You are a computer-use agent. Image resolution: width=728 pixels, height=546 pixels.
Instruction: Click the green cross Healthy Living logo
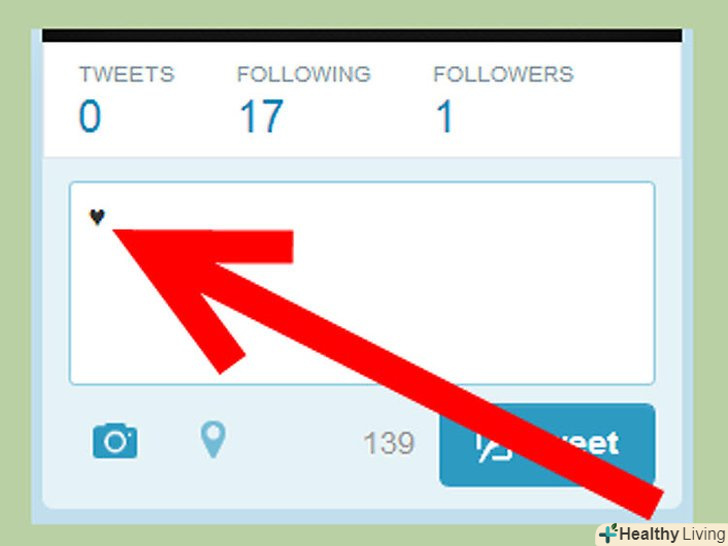[x=608, y=533]
